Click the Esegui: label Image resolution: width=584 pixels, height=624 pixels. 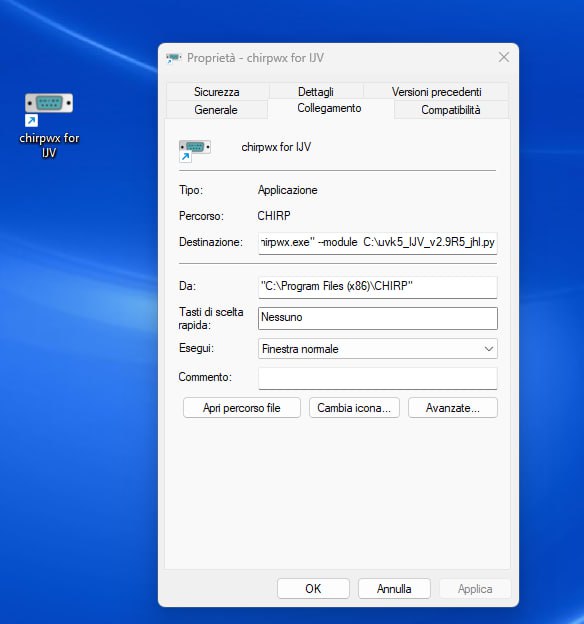pyautogui.click(x=196, y=348)
